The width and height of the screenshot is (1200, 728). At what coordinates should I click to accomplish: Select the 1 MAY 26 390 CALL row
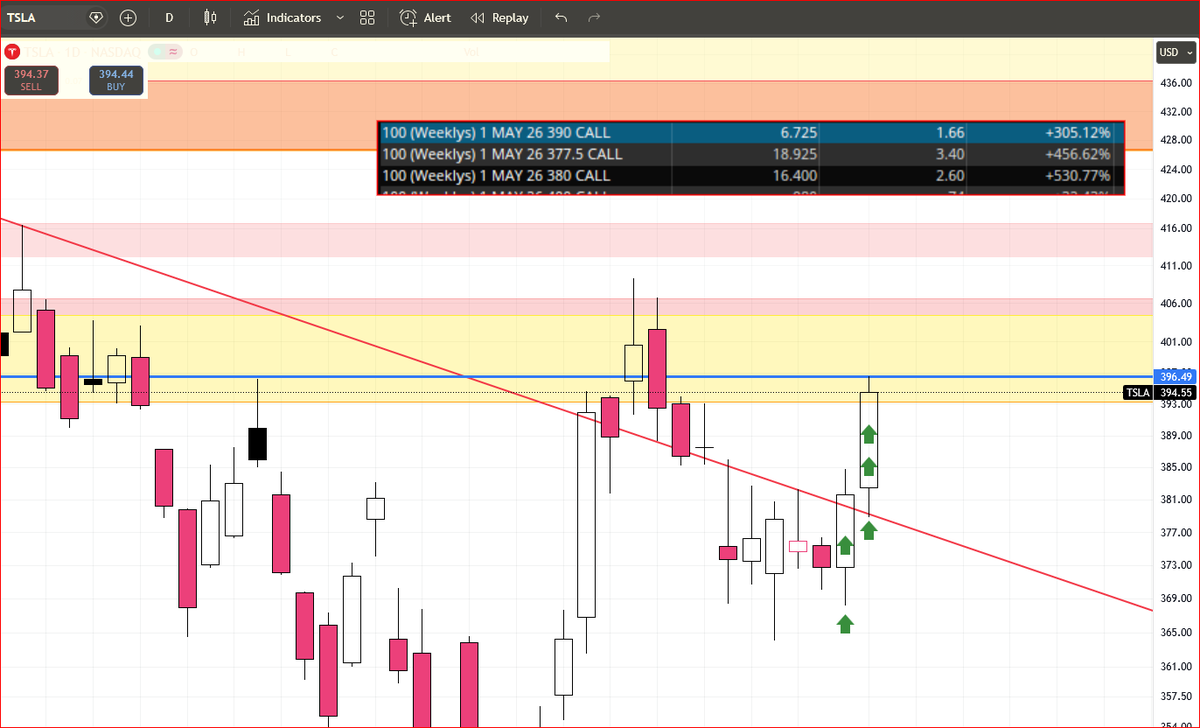point(751,133)
